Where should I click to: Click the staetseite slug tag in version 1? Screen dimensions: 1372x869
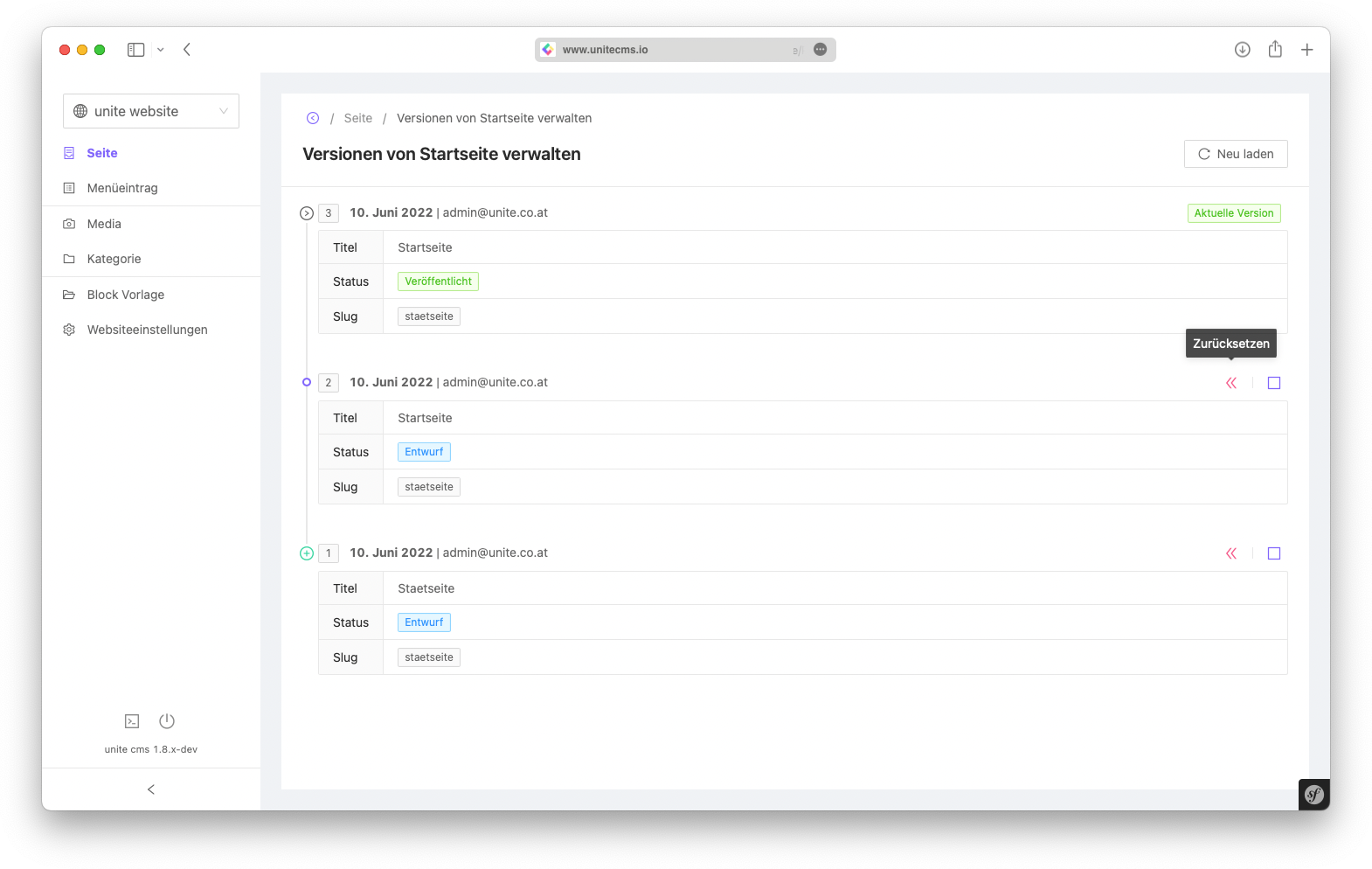(x=429, y=657)
